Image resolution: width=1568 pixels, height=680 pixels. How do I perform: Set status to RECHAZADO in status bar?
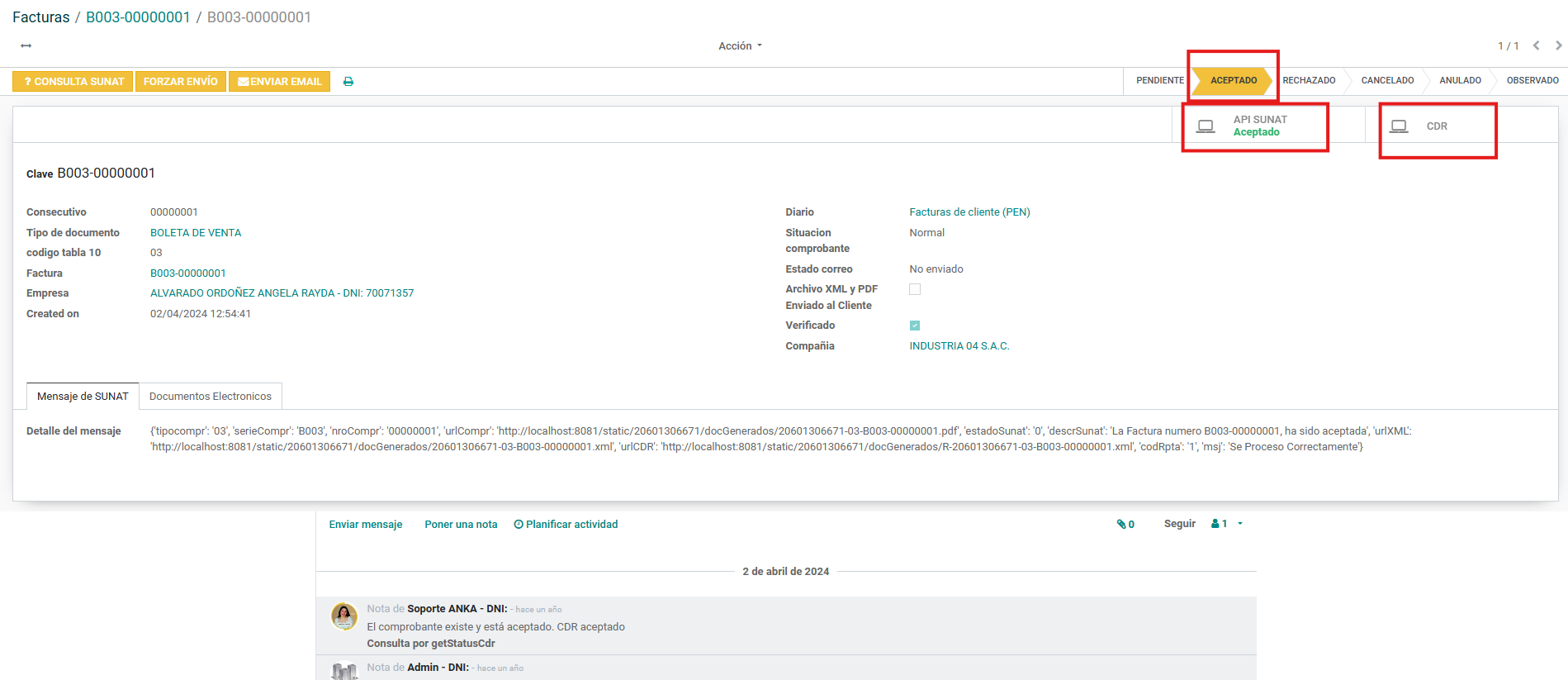[1309, 81]
